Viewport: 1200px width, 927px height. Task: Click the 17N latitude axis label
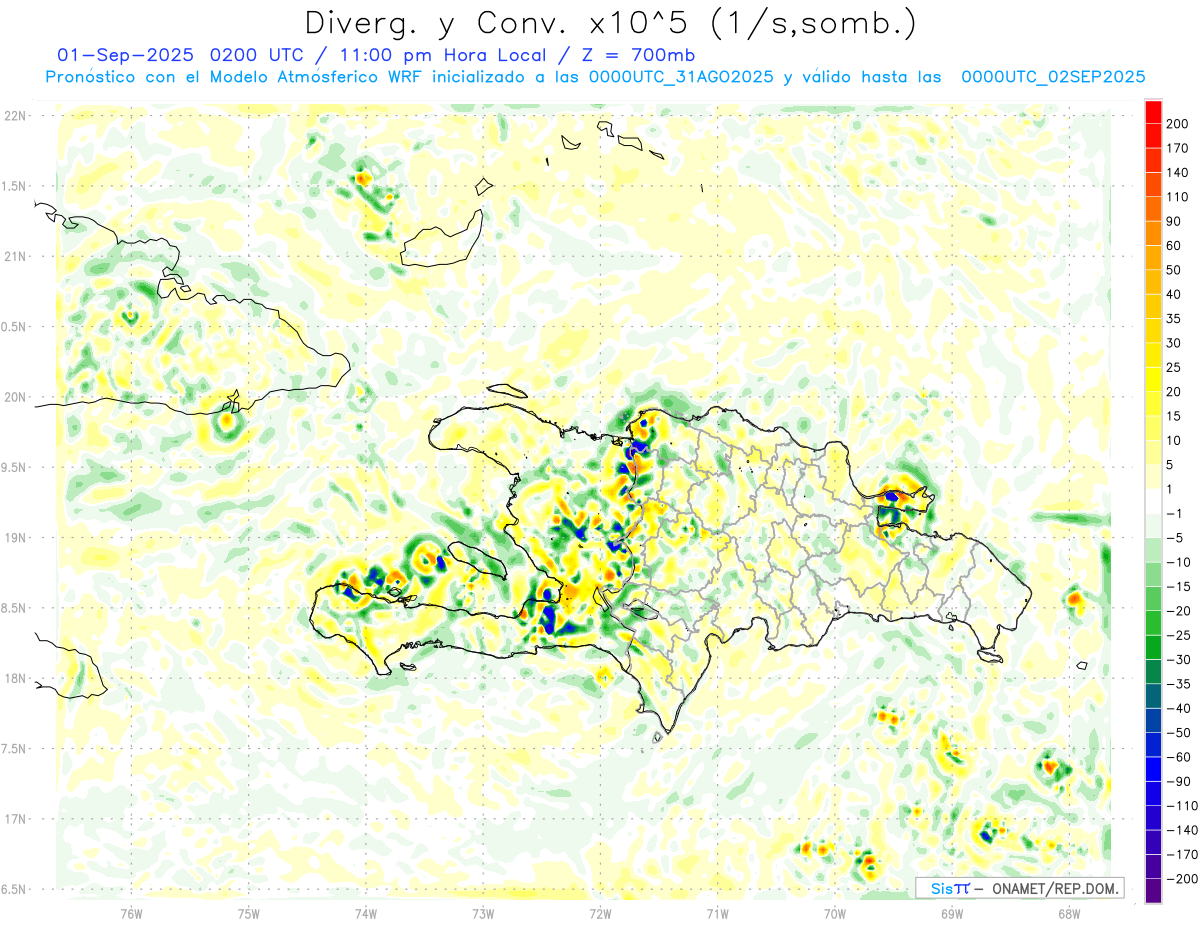coord(15,819)
